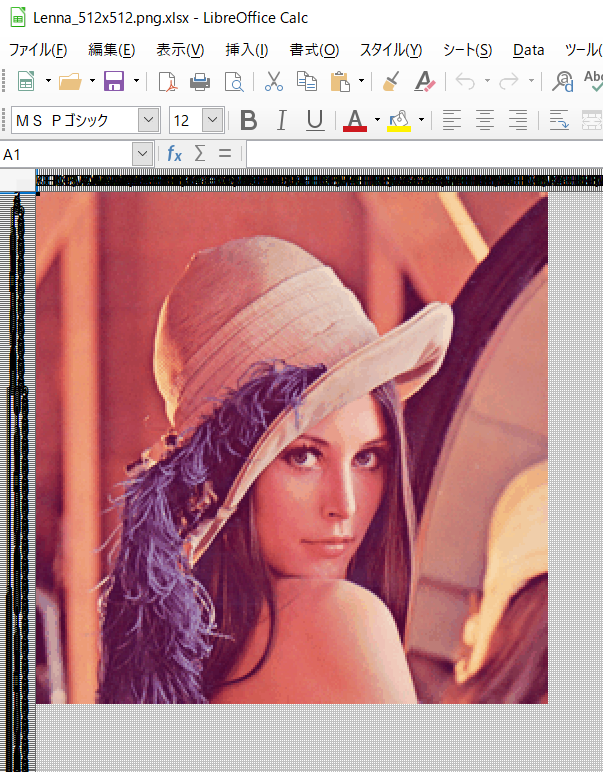This screenshot has height=772, width=603.
Task: Open 編集(E) menu
Action: tap(112, 50)
